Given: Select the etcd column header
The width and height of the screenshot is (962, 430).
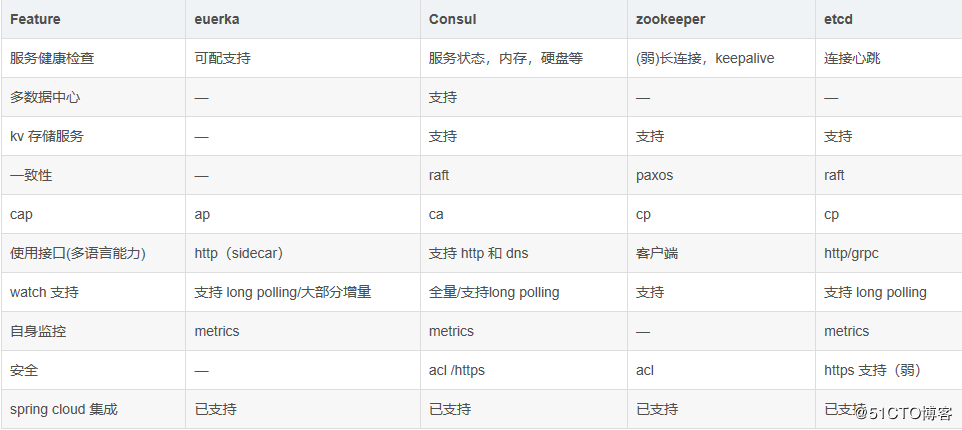Looking at the screenshot, I should click(839, 19).
